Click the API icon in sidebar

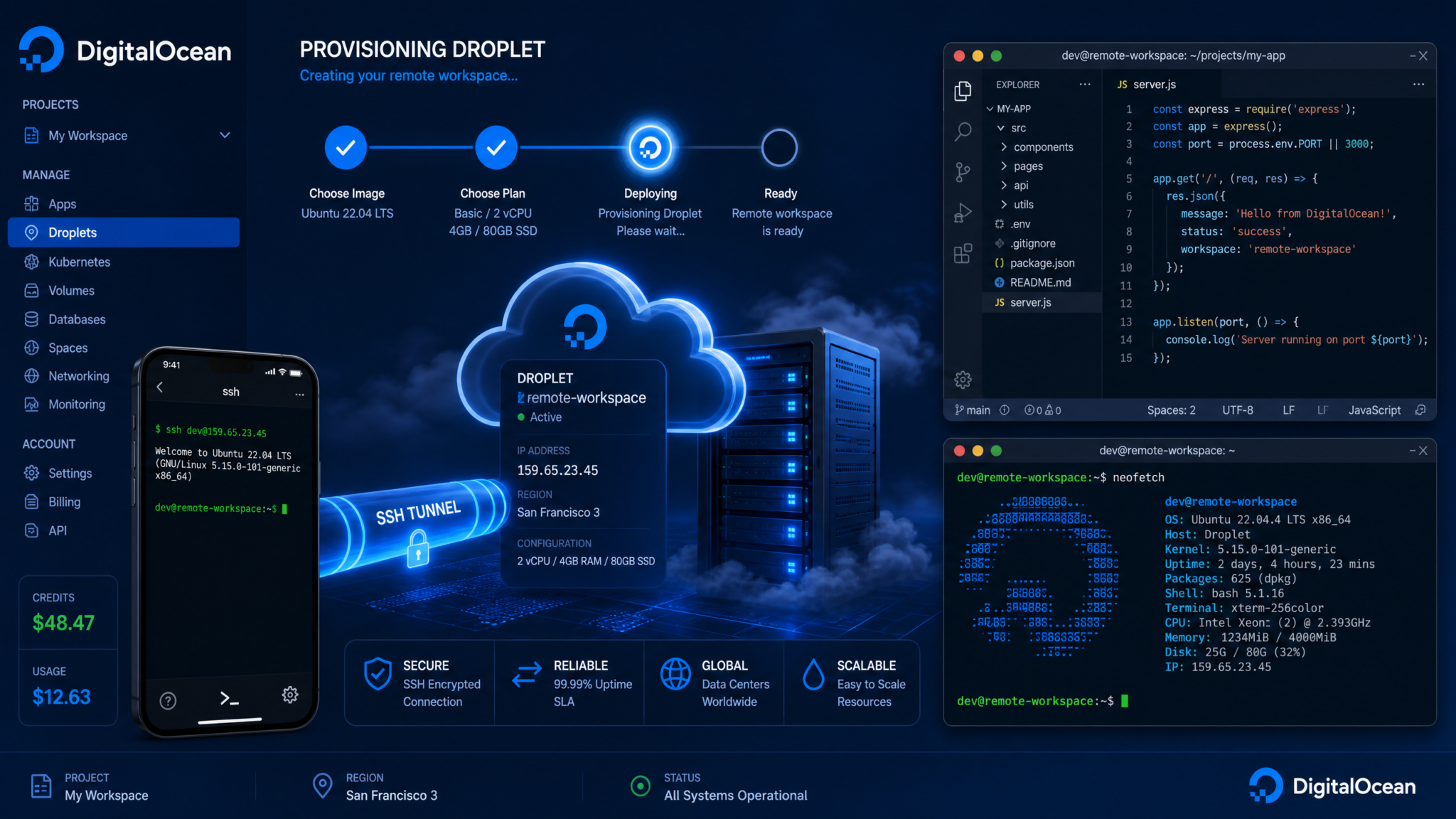click(31, 530)
